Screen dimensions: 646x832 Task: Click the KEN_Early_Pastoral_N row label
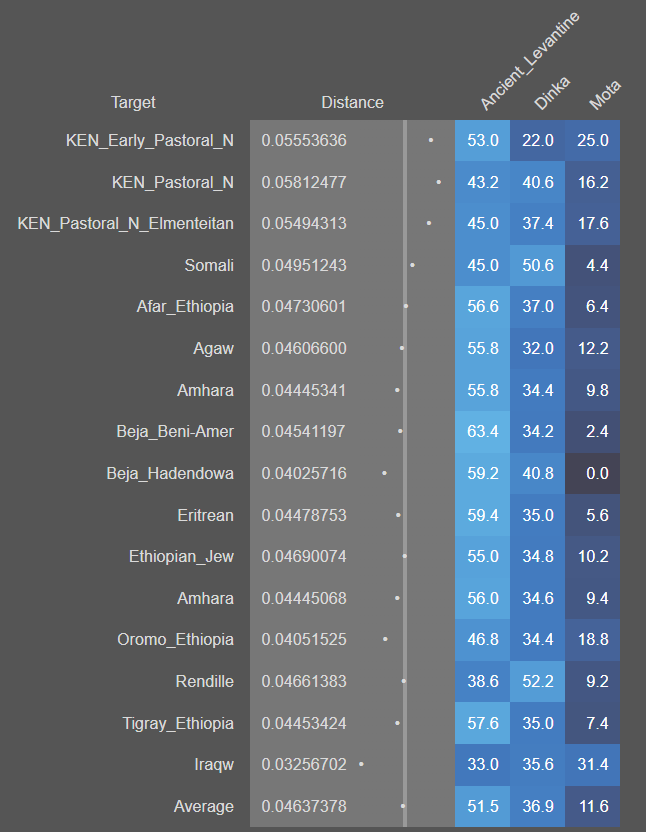click(149, 140)
